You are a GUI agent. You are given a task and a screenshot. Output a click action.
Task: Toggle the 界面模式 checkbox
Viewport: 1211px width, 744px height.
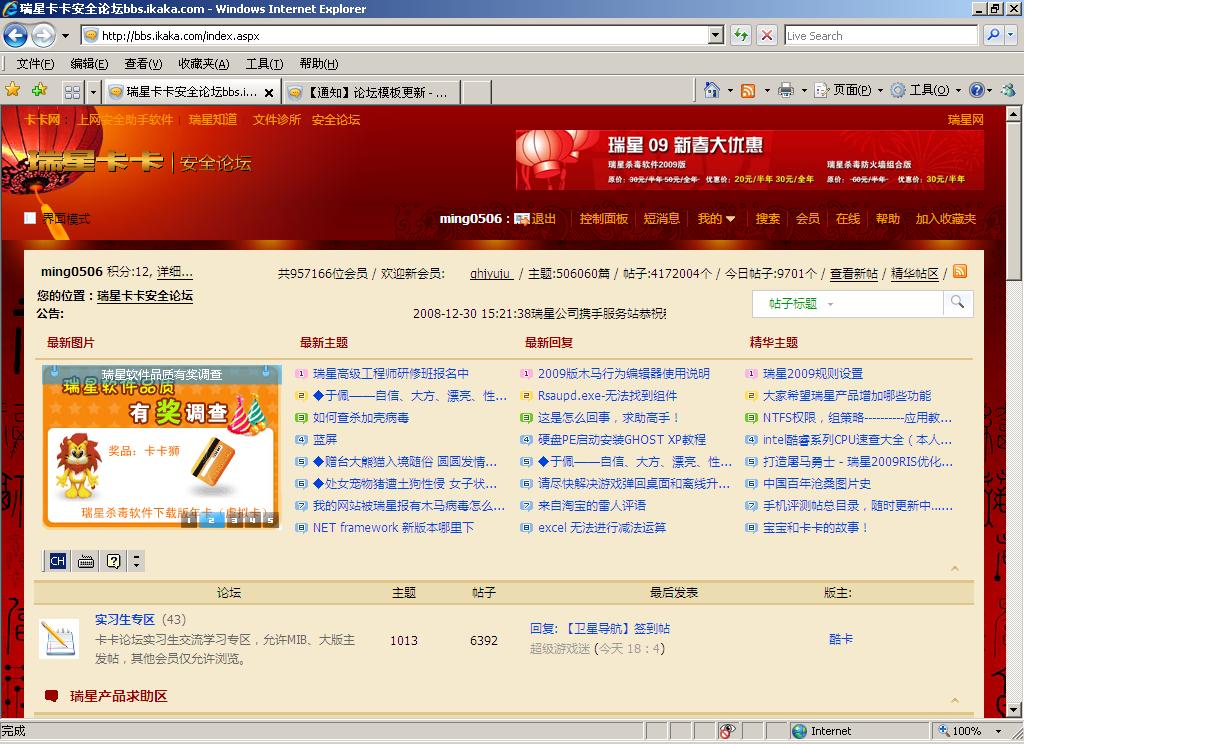pyautogui.click(x=30, y=218)
